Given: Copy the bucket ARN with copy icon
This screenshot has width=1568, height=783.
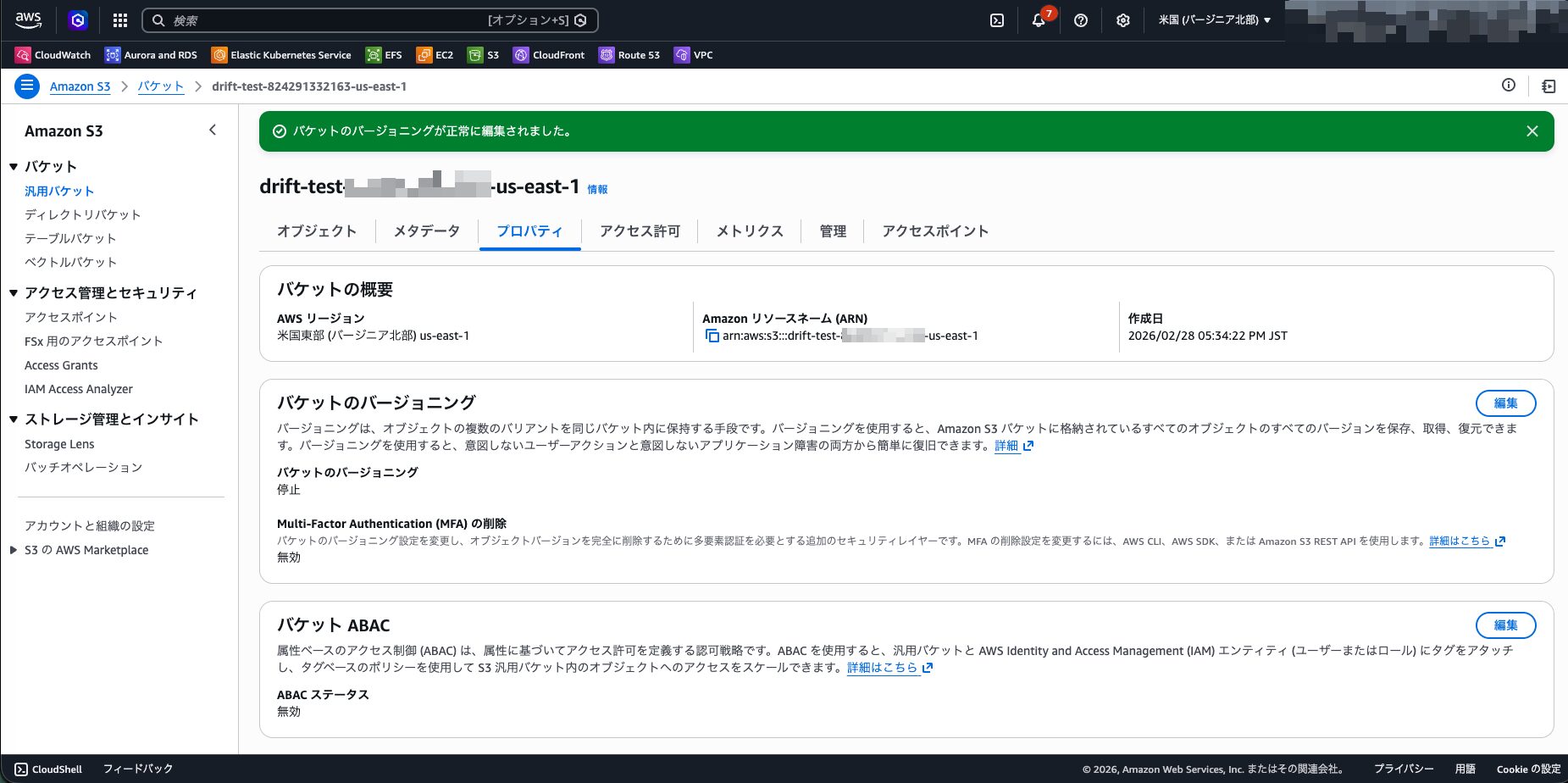Looking at the screenshot, I should 712,336.
